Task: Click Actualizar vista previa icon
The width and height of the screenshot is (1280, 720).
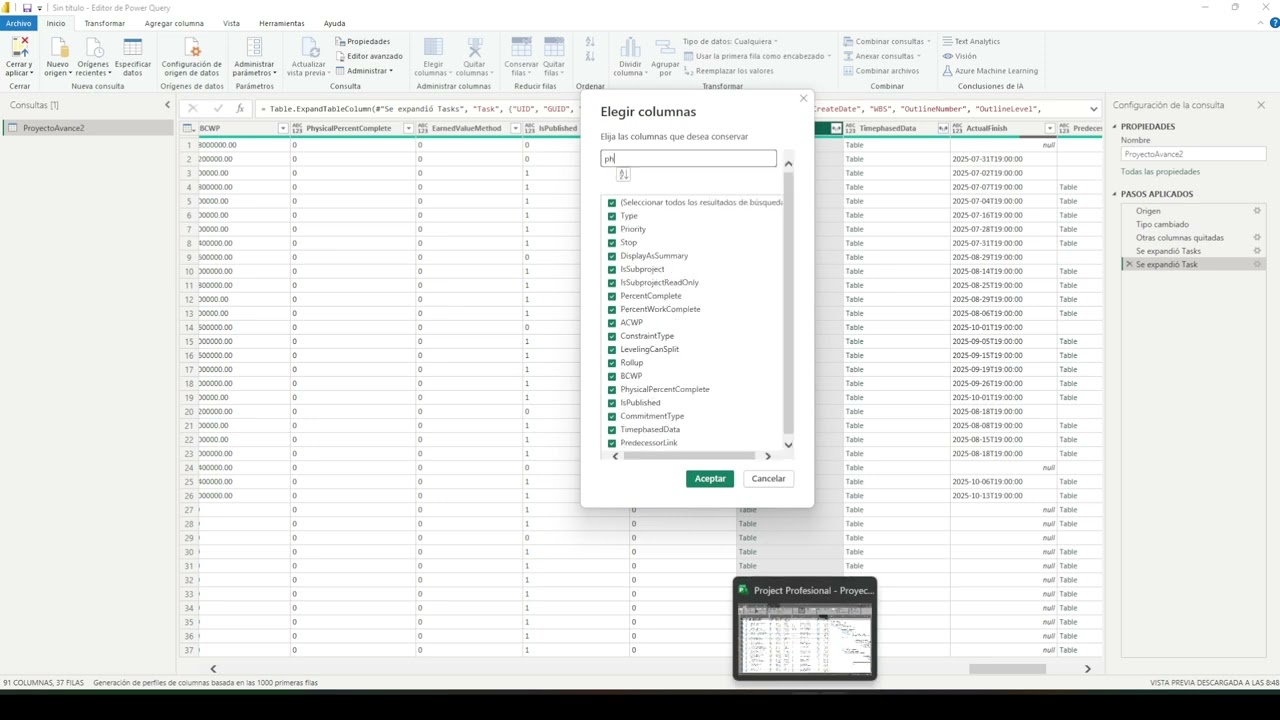Action: (309, 48)
